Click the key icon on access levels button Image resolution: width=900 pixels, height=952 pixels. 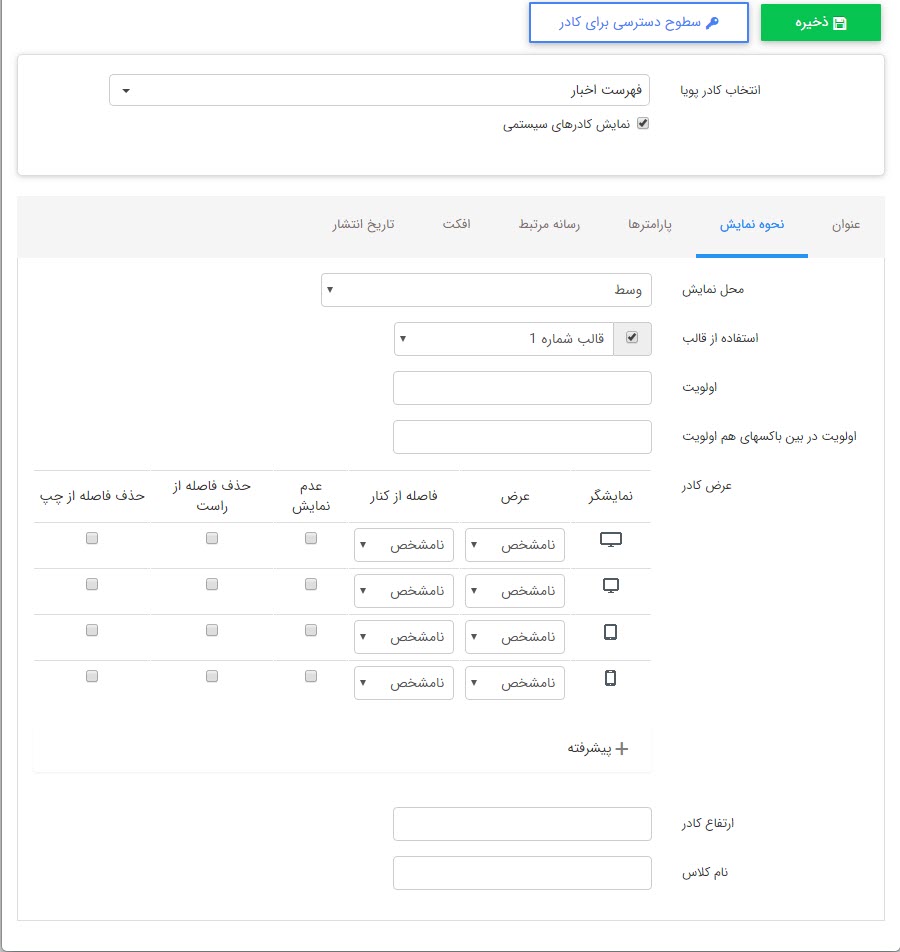click(712, 22)
